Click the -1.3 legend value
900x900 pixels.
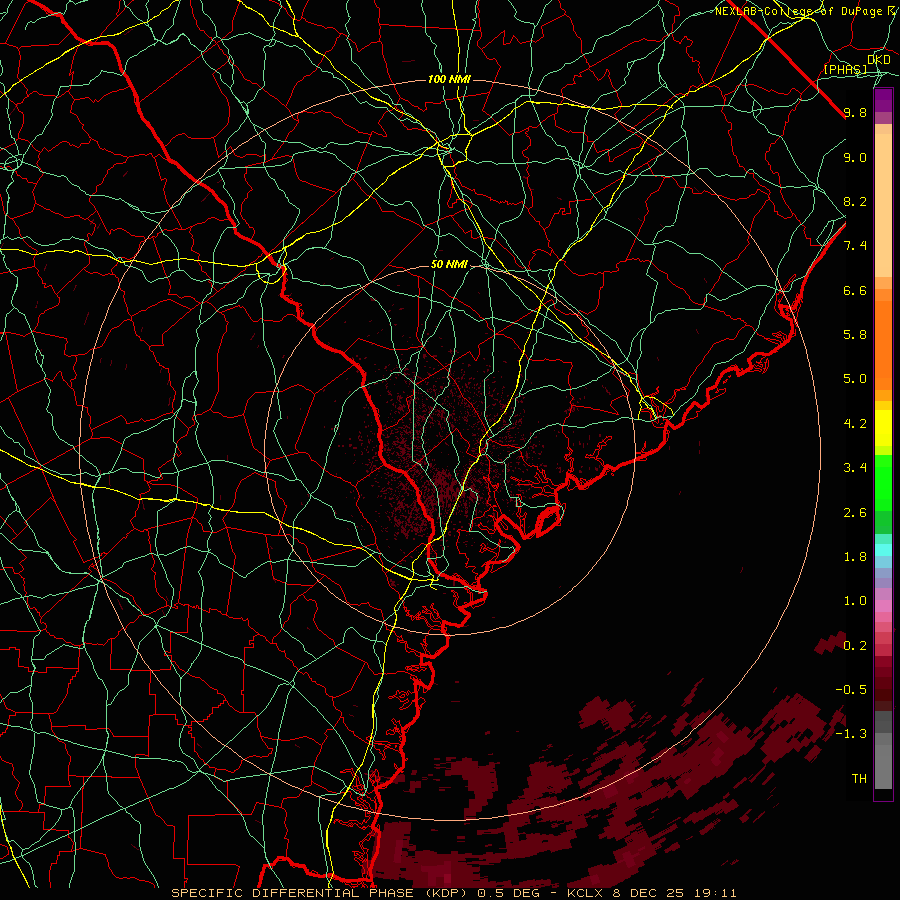point(851,734)
